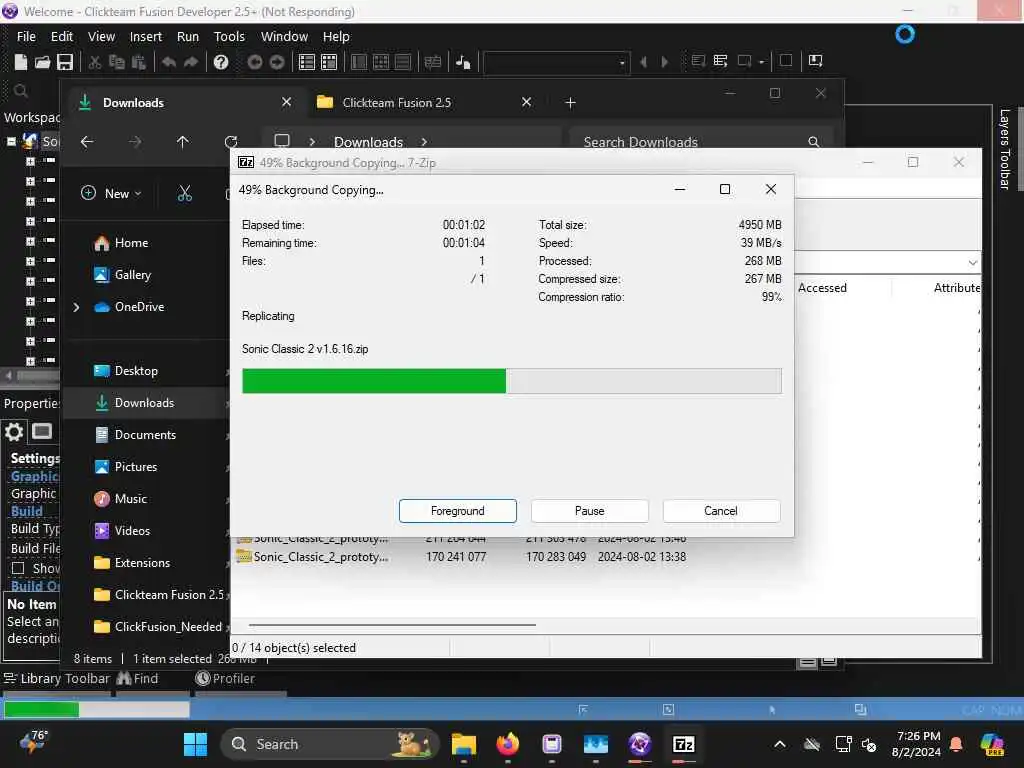Go up one folder level in Explorer

tap(182, 142)
